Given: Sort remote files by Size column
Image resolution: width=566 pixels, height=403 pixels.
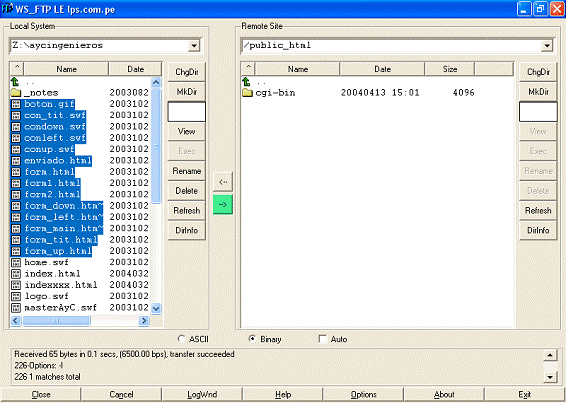Looking at the screenshot, I should [450, 69].
